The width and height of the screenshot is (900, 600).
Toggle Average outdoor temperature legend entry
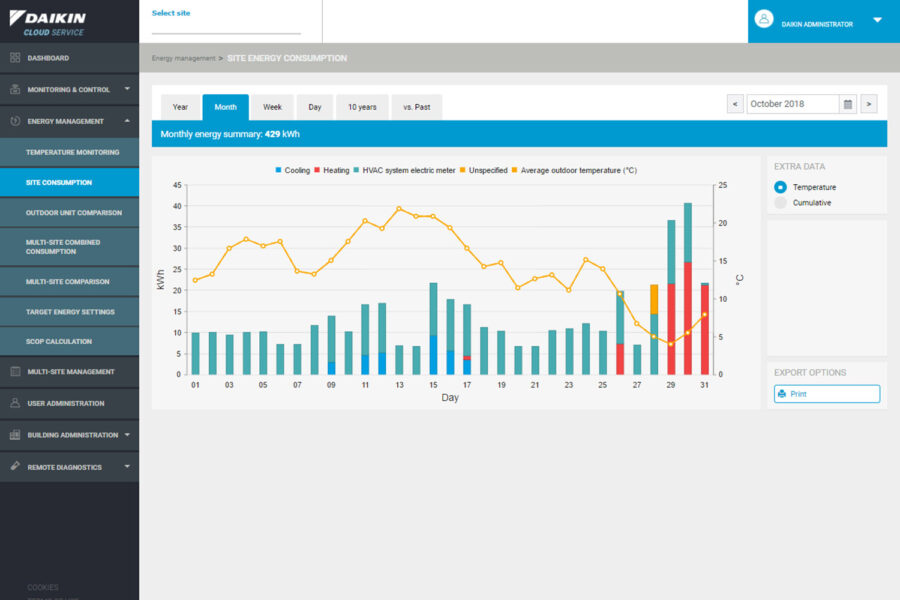tap(574, 171)
